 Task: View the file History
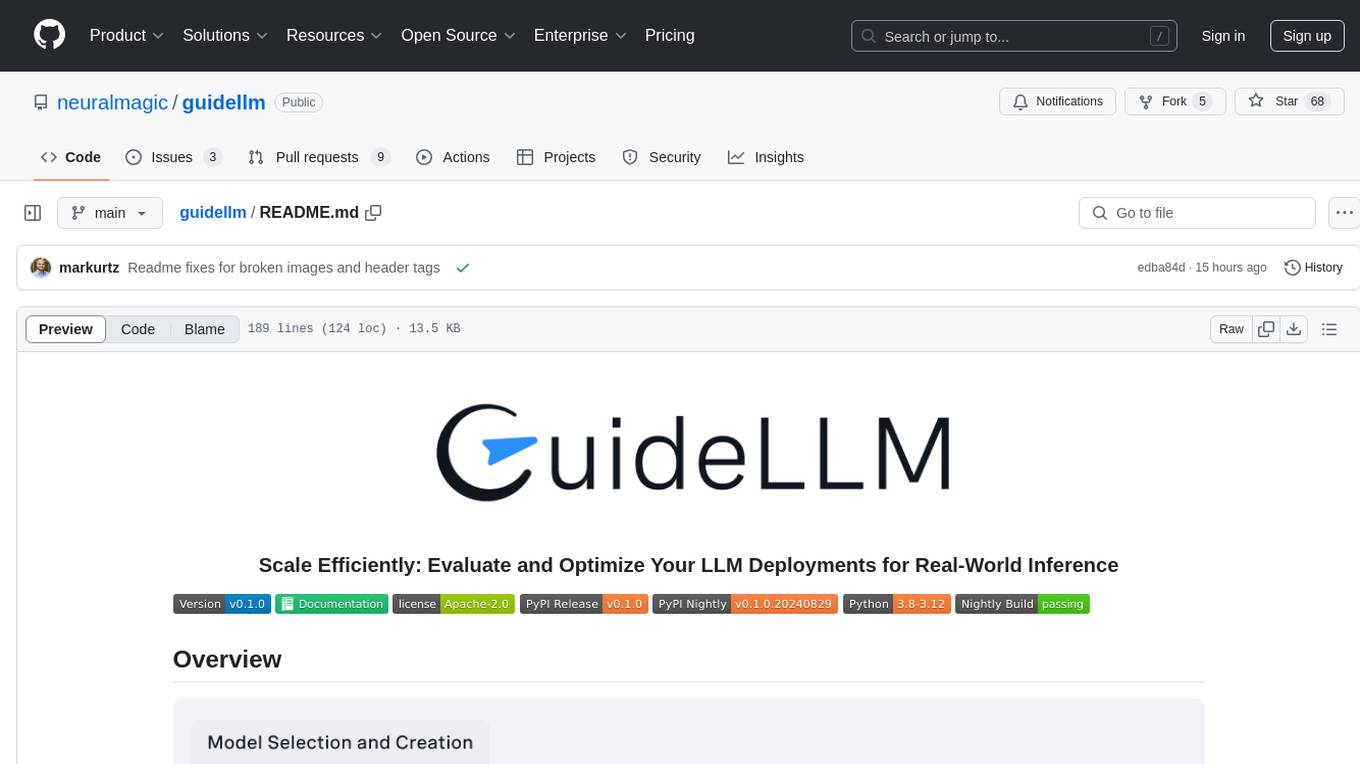(1313, 268)
